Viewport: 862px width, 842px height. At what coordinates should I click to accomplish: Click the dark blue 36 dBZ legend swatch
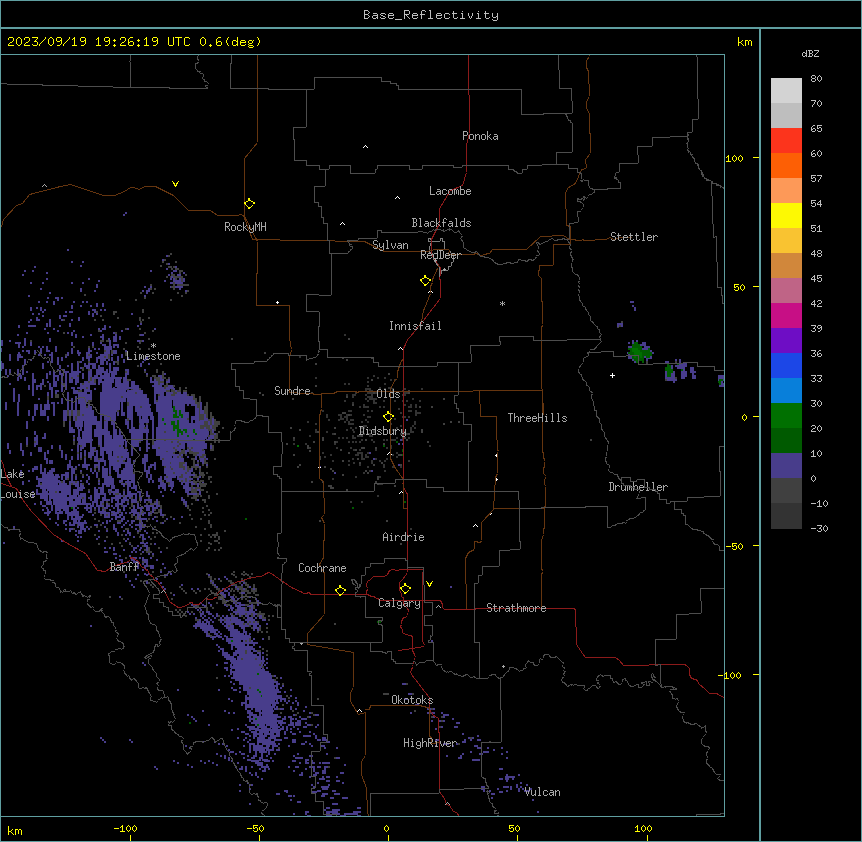tap(786, 365)
